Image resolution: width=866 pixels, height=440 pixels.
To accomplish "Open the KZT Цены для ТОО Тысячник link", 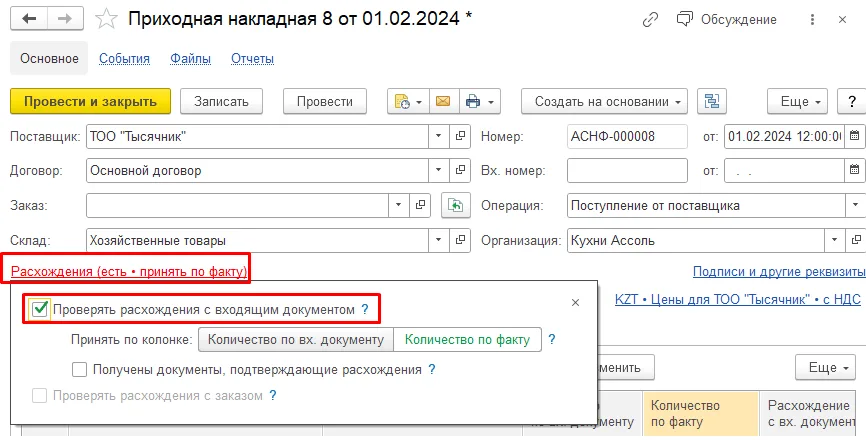I will 738,299.
